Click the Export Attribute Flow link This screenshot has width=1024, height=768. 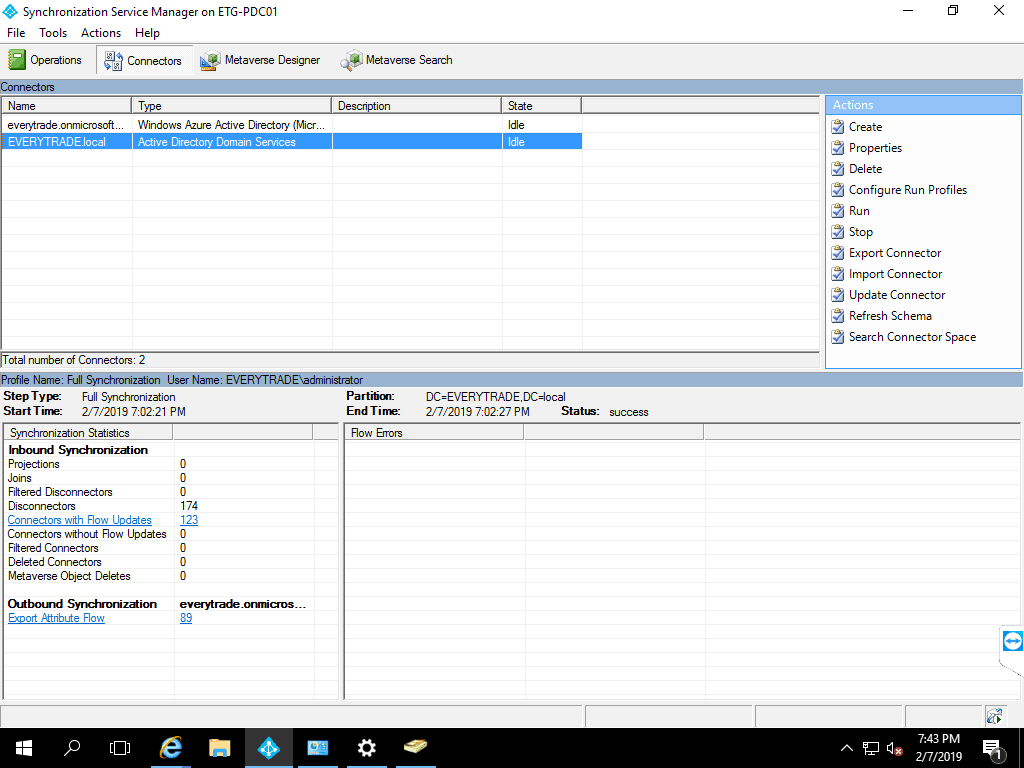click(56, 618)
